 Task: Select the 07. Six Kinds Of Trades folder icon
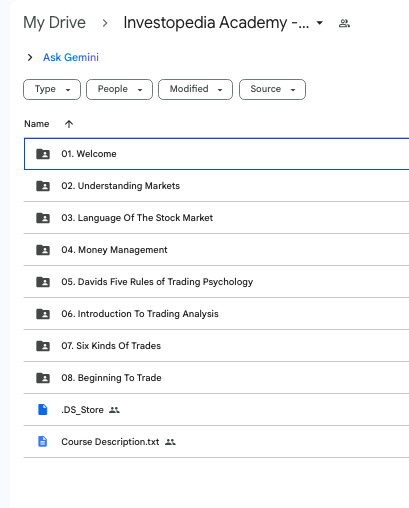[43, 346]
